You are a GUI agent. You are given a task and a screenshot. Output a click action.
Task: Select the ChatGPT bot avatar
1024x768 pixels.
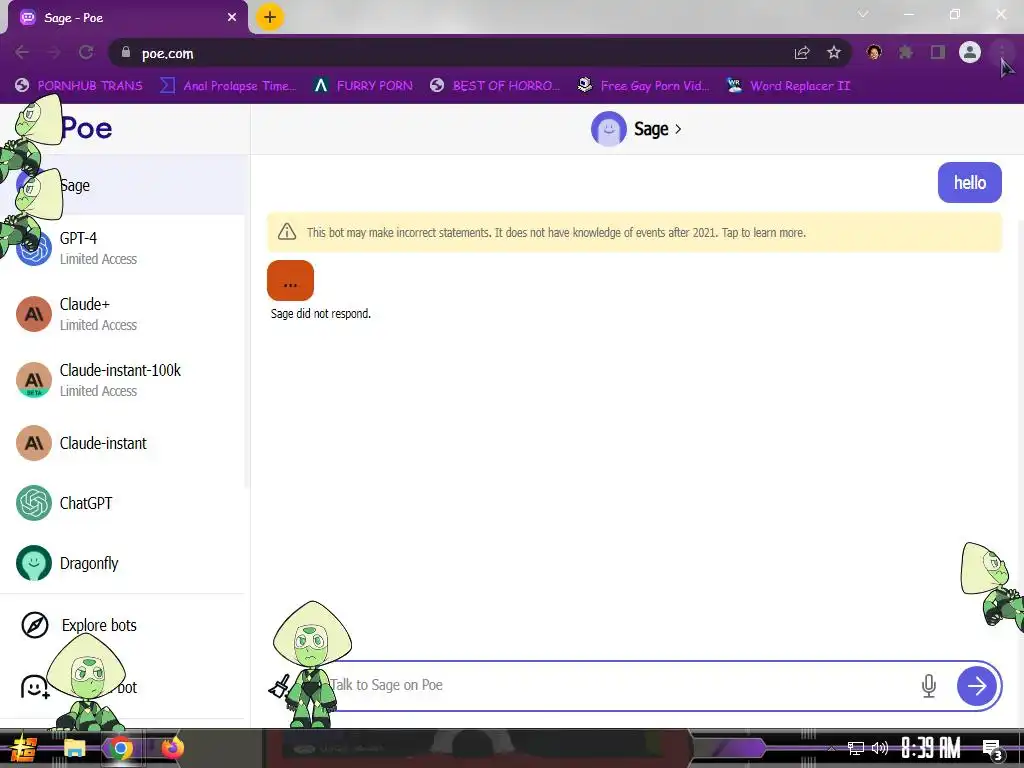tap(34, 503)
